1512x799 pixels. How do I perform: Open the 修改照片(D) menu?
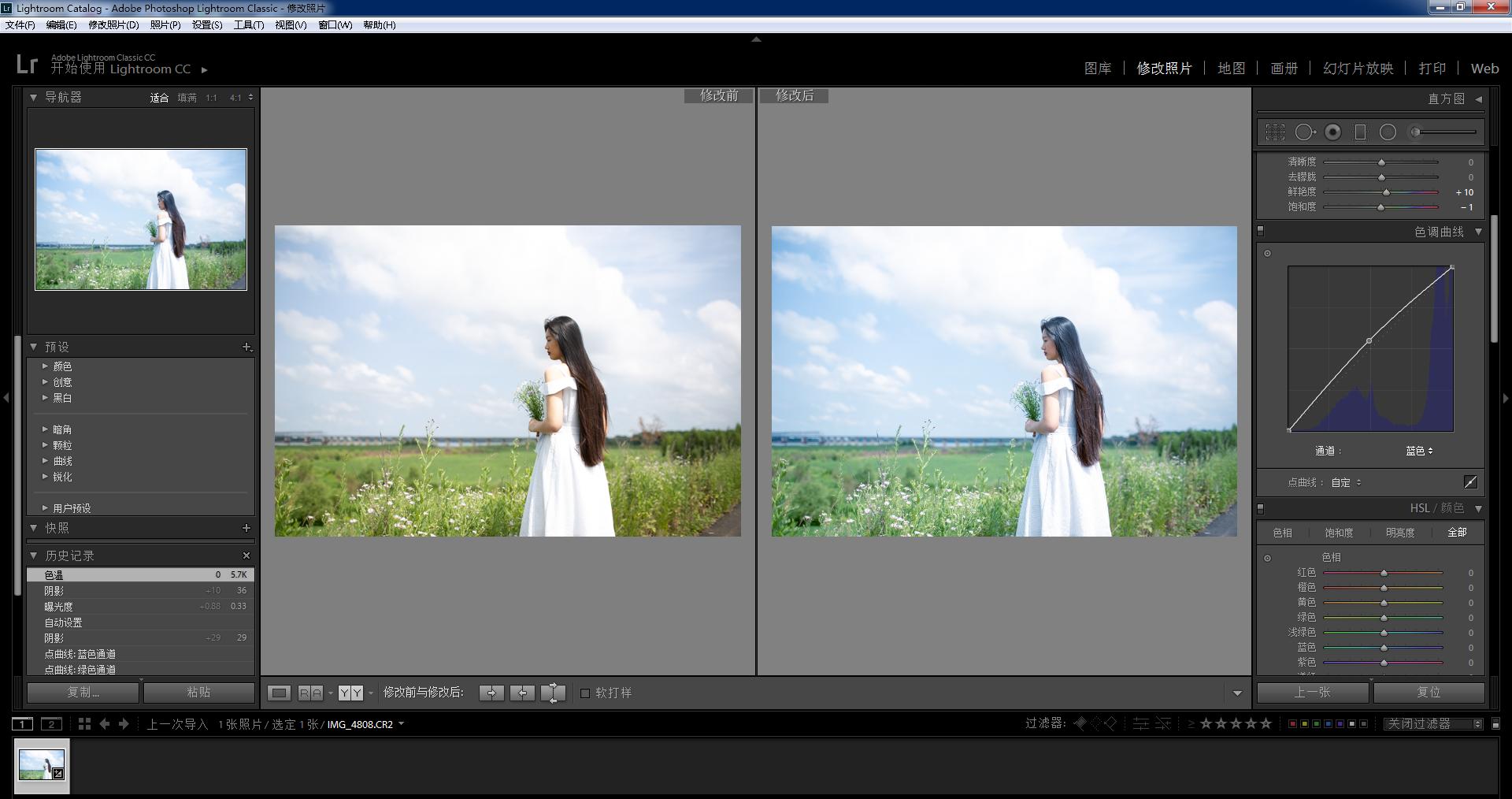click(113, 24)
